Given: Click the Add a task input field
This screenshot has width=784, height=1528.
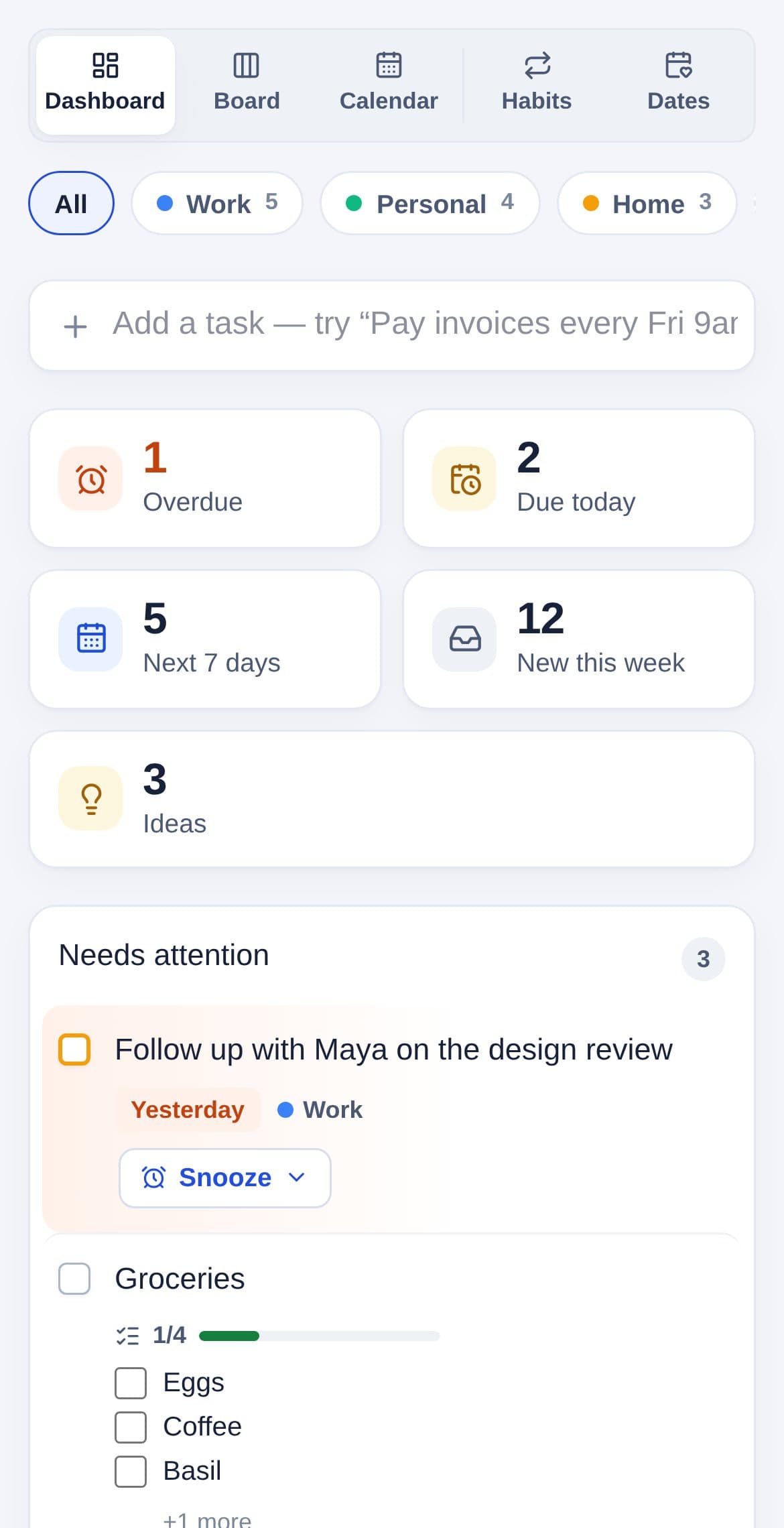Looking at the screenshot, I should (x=392, y=326).
